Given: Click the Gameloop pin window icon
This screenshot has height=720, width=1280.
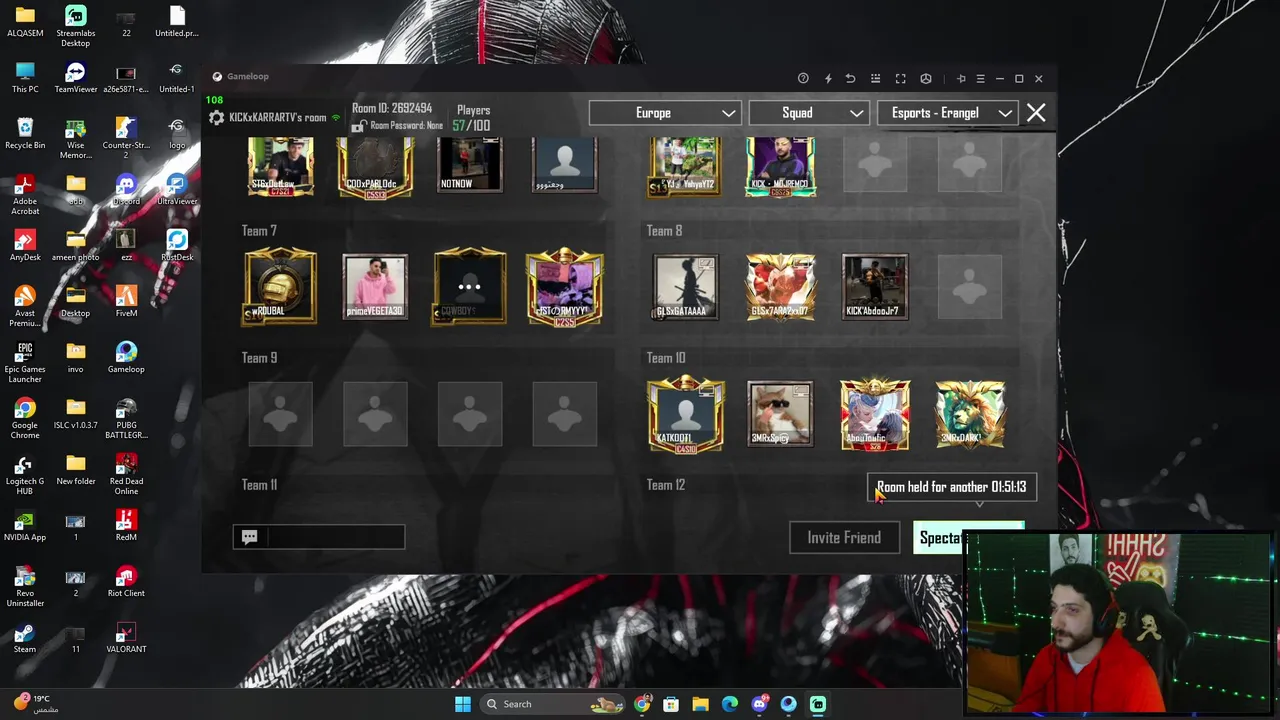Looking at the screenshot, I should (x=961, y=79).
